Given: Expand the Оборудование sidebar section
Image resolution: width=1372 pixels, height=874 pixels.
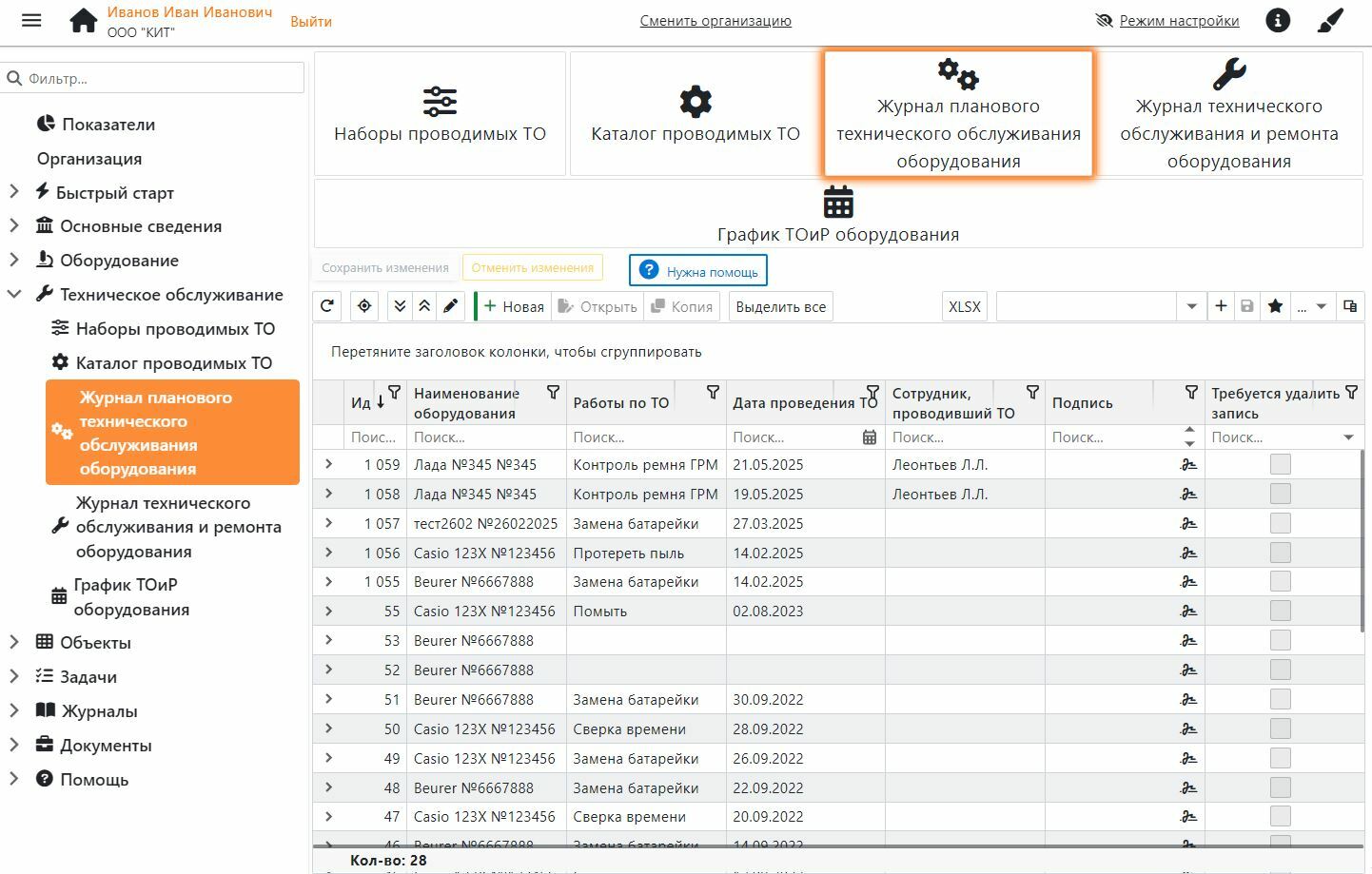Looking at the screenshot, I should (x=14, y=260).
